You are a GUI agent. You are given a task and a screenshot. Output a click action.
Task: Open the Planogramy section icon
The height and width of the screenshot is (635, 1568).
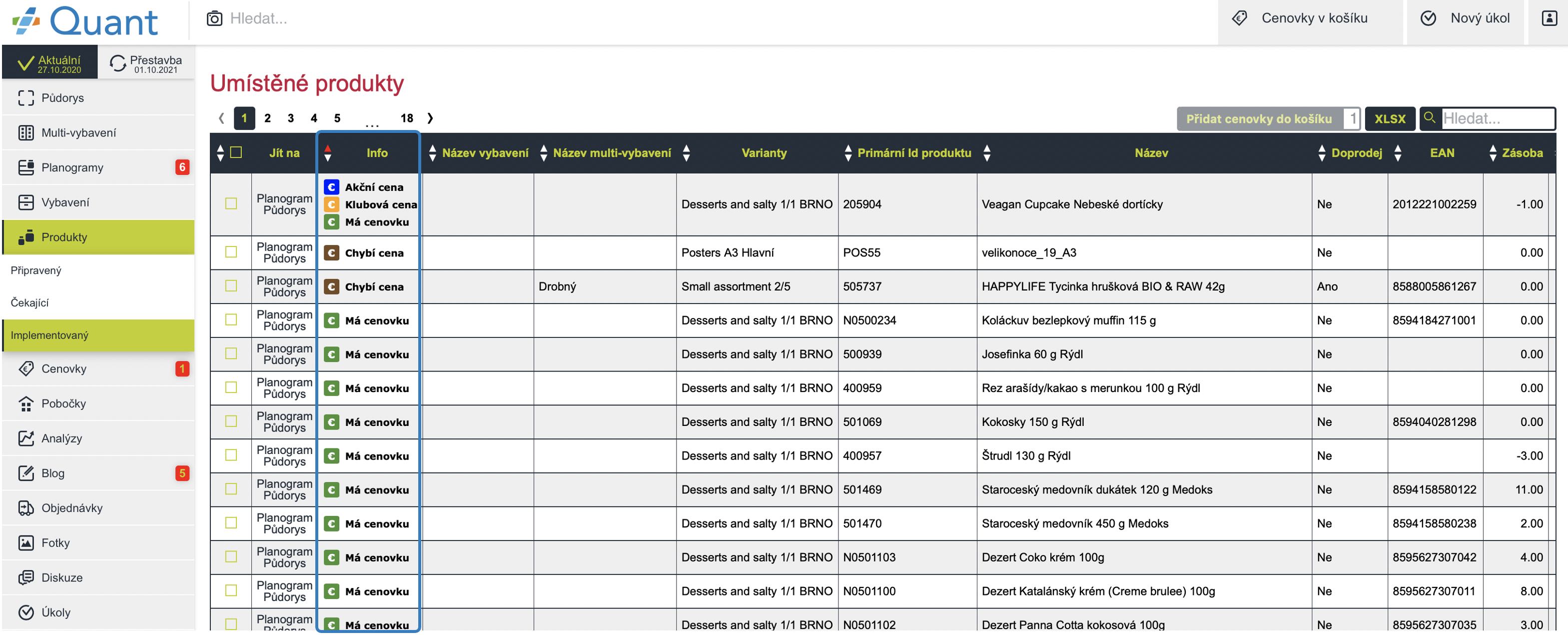coord(25,167)
